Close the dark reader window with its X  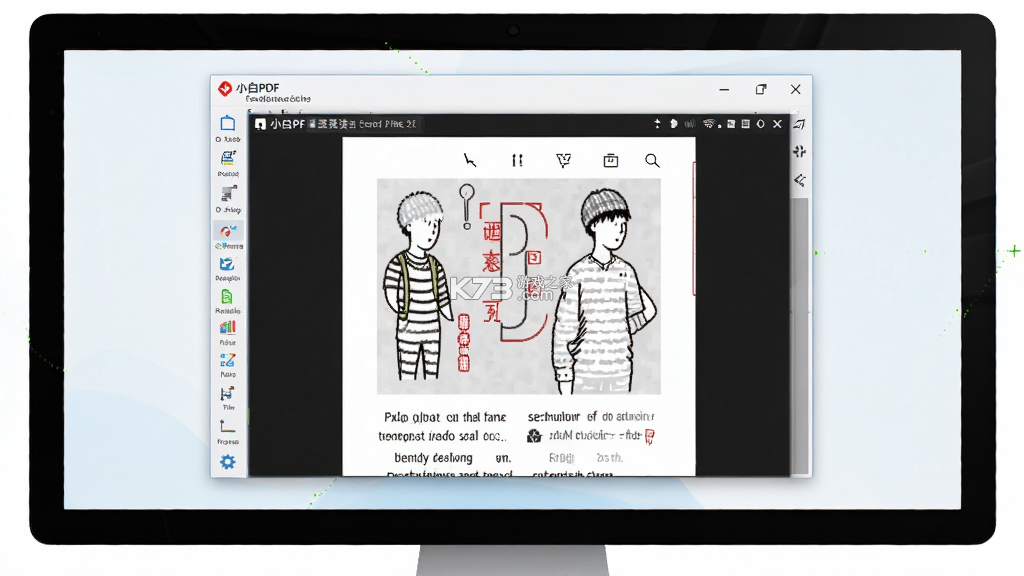[x=777, y=124]
